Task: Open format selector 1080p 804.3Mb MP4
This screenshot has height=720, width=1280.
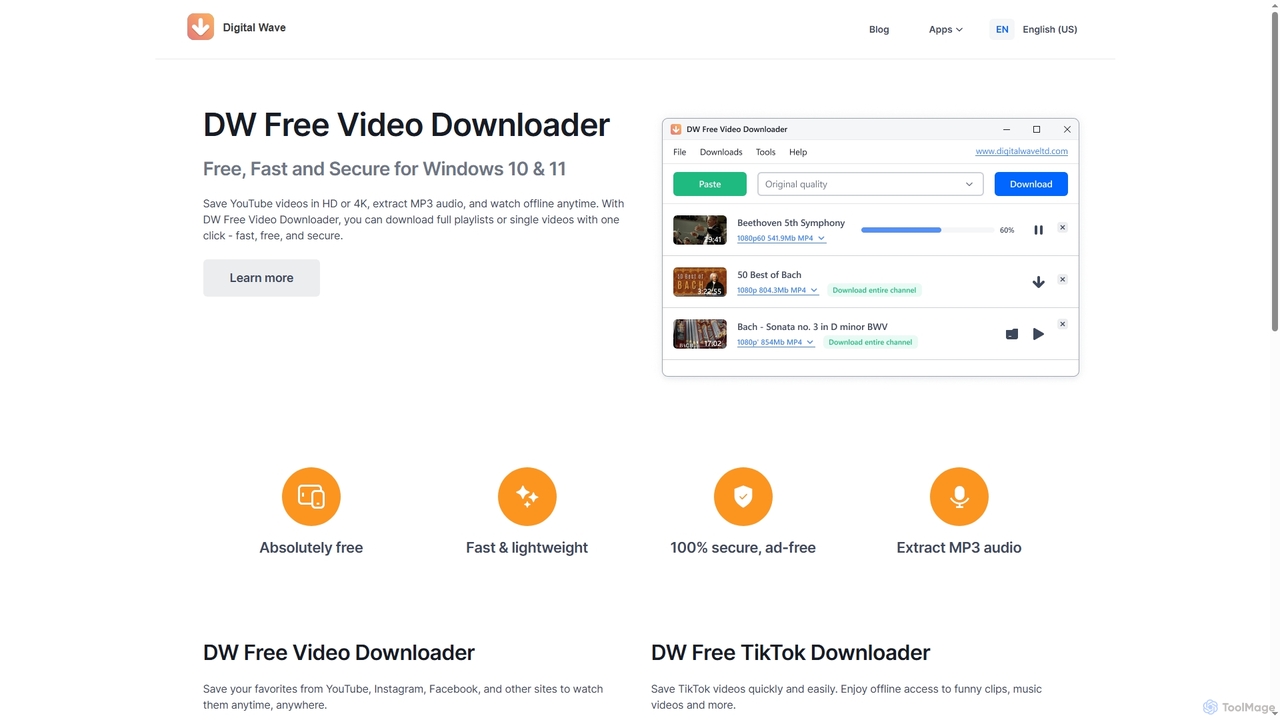Action: click(x=777, y=290)
